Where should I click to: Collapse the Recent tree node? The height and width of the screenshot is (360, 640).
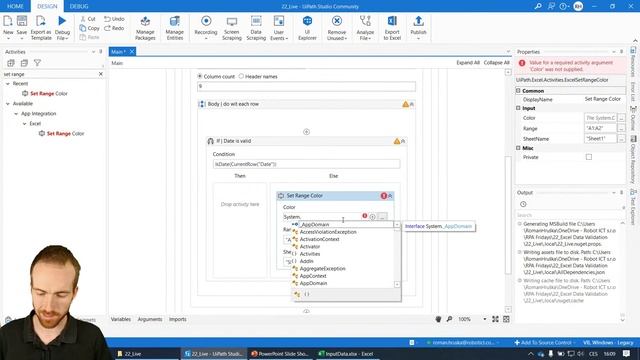point(7,84)
